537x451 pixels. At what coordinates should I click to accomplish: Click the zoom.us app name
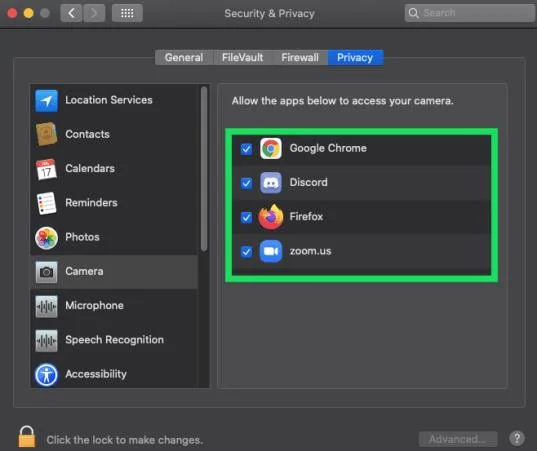[310, 251]
